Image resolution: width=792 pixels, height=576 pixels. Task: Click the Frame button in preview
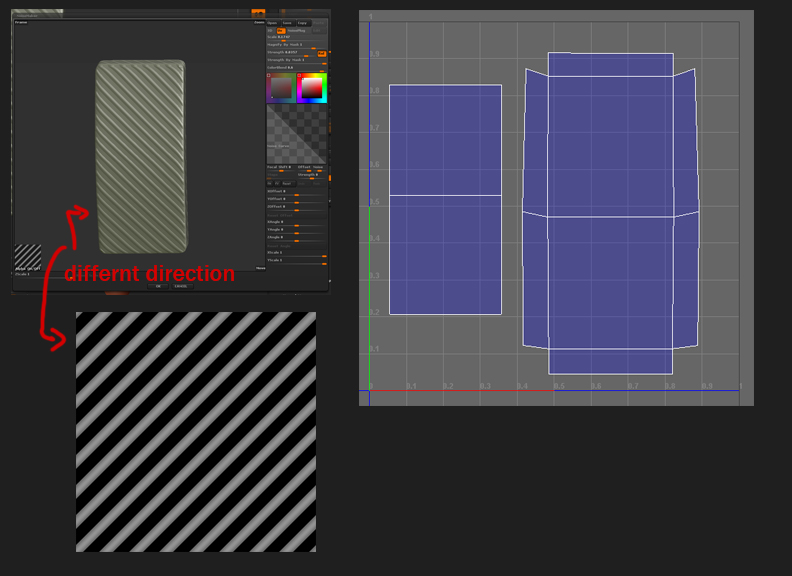point(21,22)
